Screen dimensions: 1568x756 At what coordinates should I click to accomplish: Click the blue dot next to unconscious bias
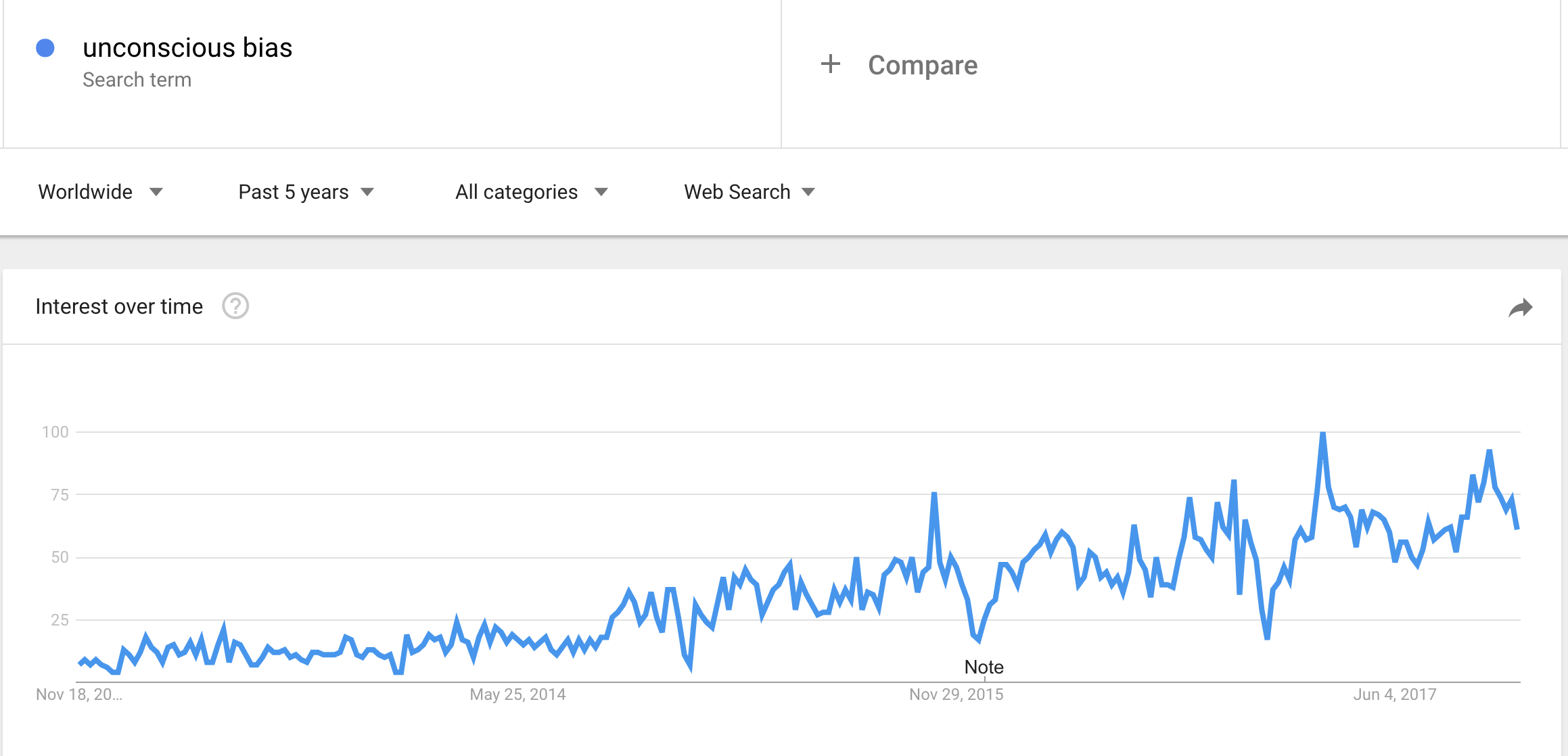(x=45, y=48)
